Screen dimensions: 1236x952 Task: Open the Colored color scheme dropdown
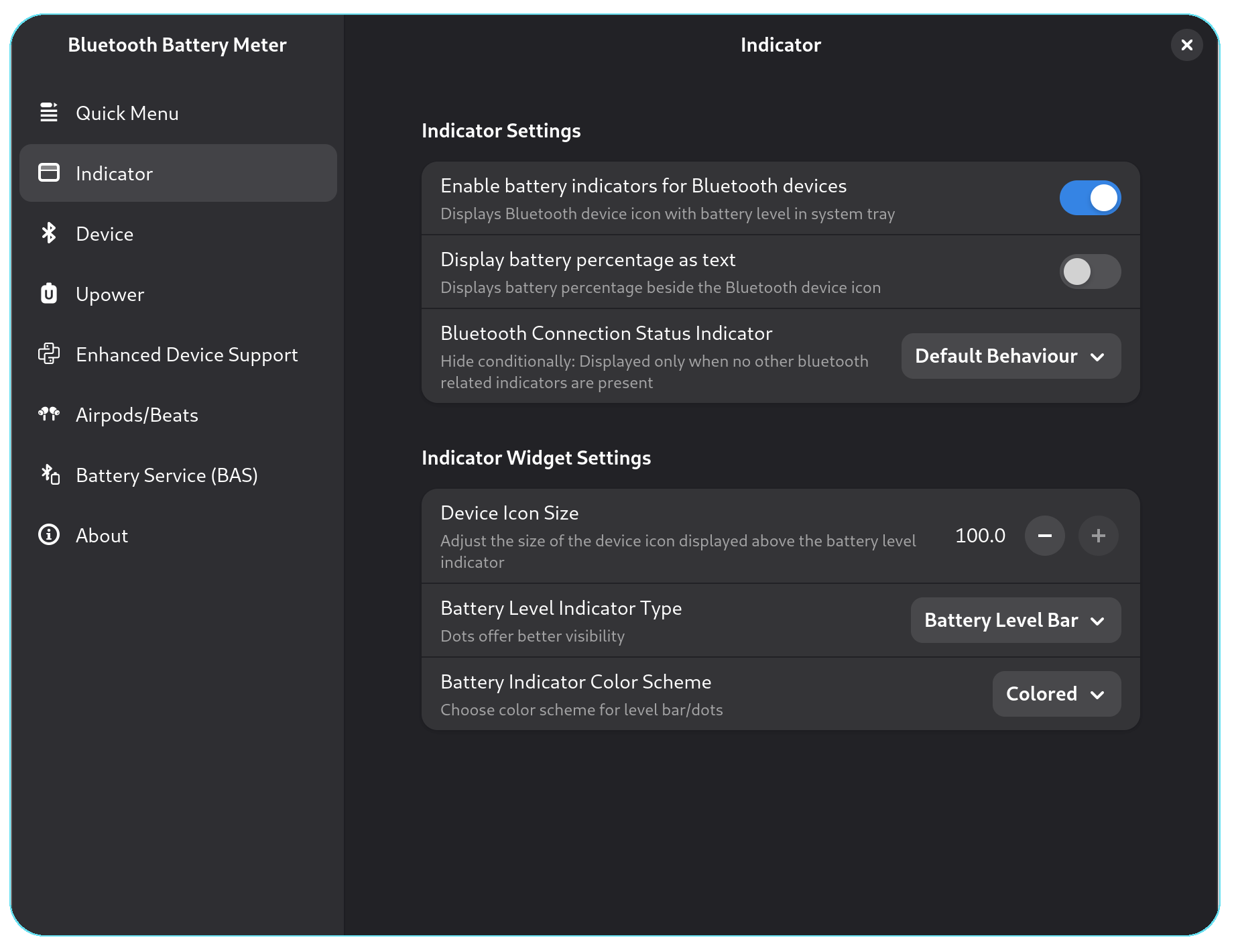(1056, 694)
